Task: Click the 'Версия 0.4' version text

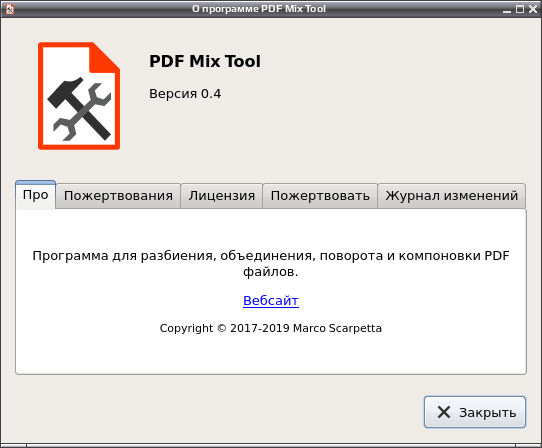Action: (x=185, y=94)
